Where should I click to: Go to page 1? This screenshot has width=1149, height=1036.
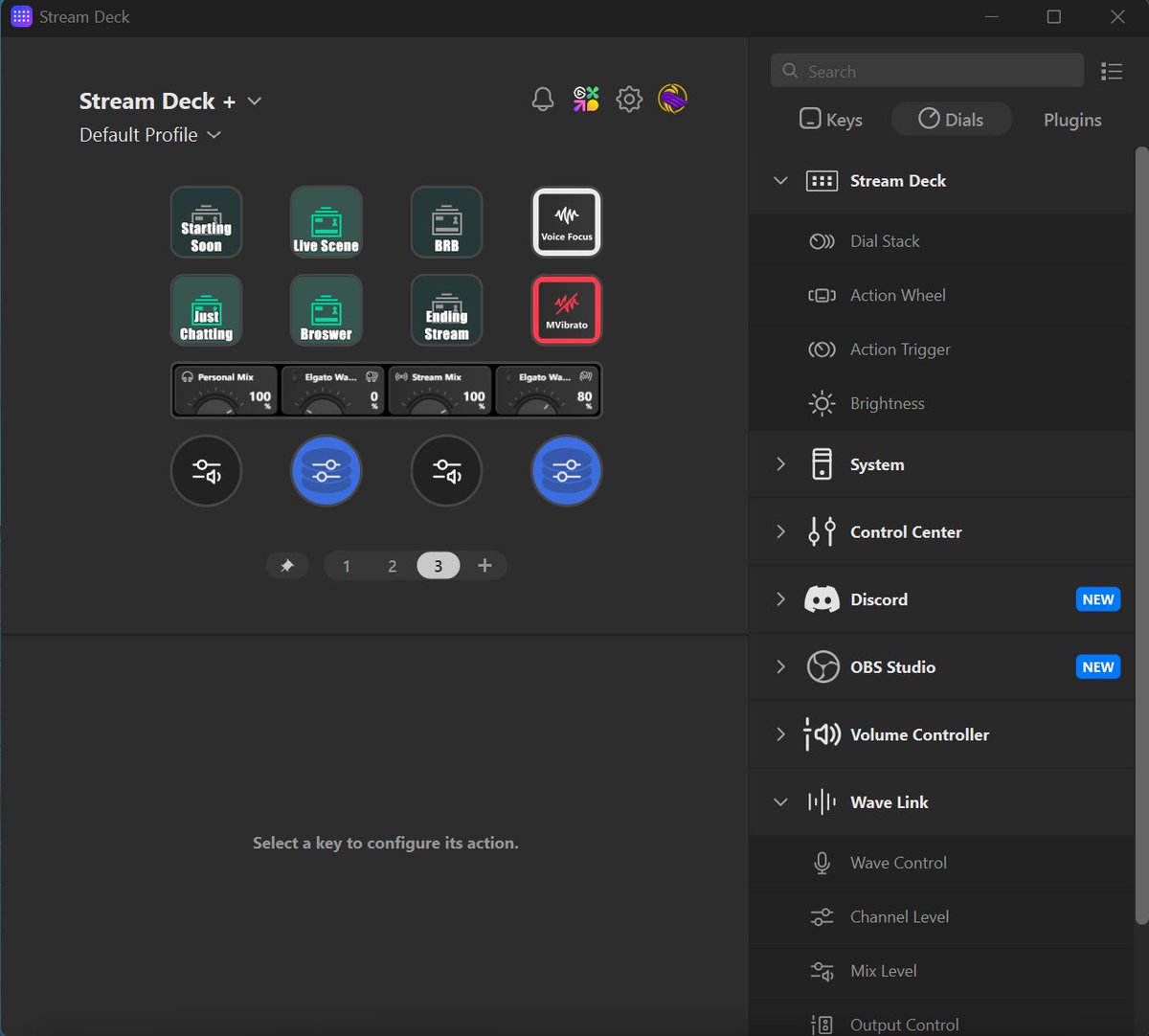point(347,566)
